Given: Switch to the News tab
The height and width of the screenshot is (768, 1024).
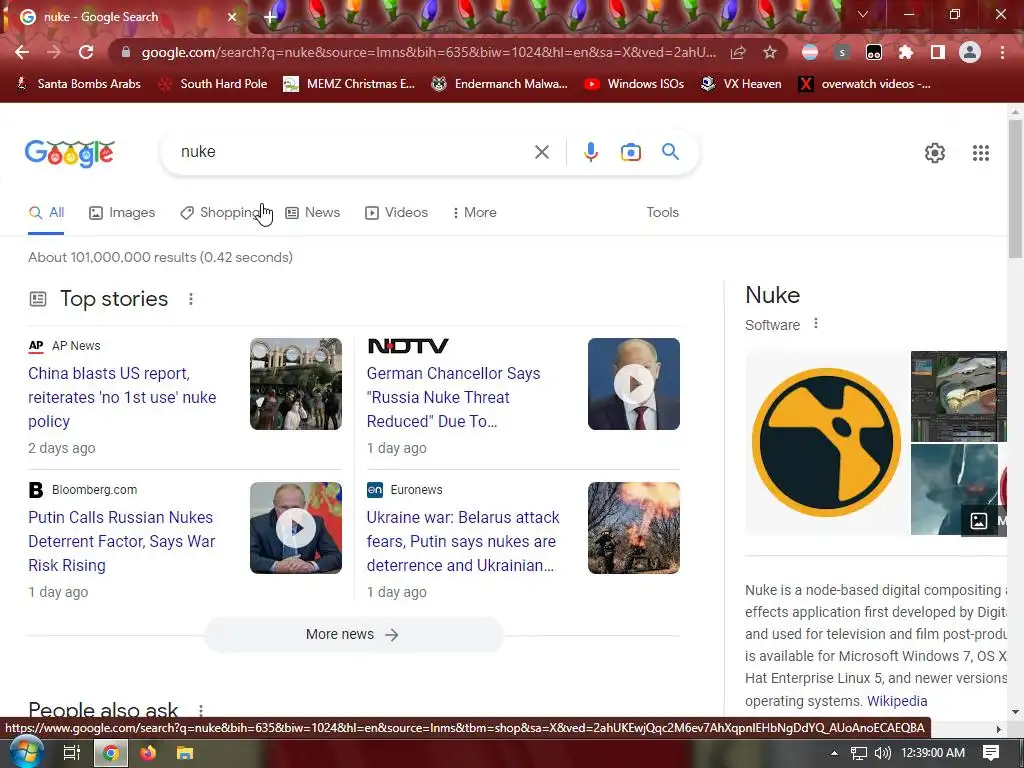Looking at the screenshot, I should [x=313, y=212].
